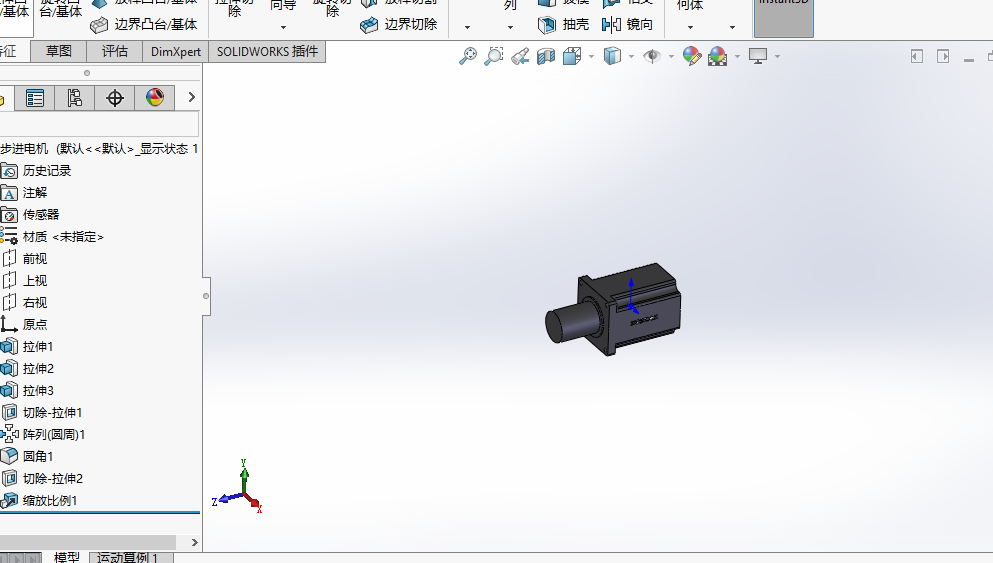Select the 步进电机 root node
This screenshot has height=563, width=993.
coord(99,149)
